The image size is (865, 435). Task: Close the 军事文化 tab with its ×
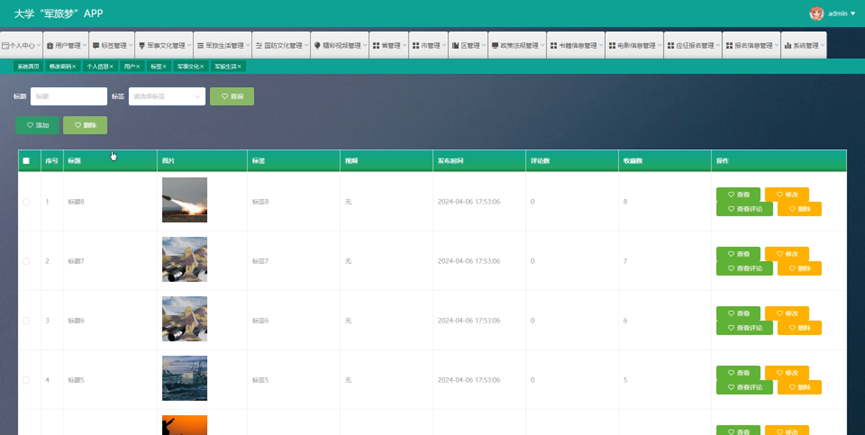pos(202,67)
